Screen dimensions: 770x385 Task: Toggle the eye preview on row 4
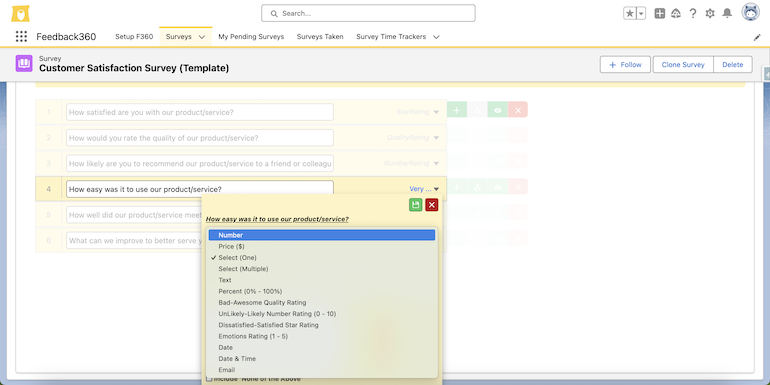coord(497,187)
